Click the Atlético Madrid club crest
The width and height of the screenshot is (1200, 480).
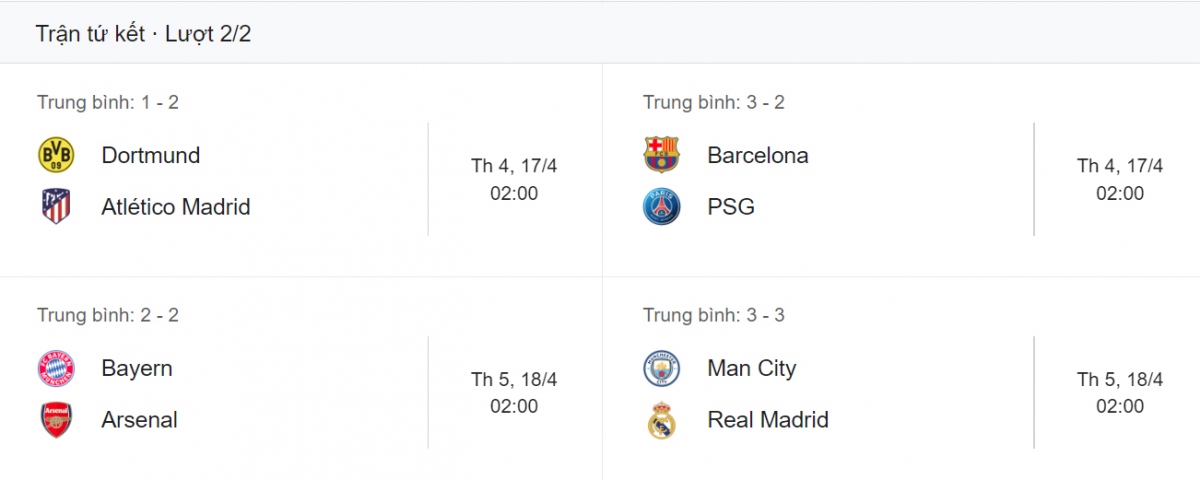pyautogui.click(x=56, y=207)
